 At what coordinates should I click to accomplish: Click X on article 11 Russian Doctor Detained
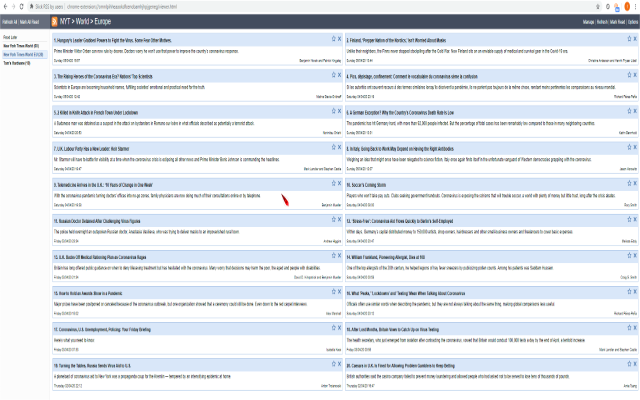(339, 219)
